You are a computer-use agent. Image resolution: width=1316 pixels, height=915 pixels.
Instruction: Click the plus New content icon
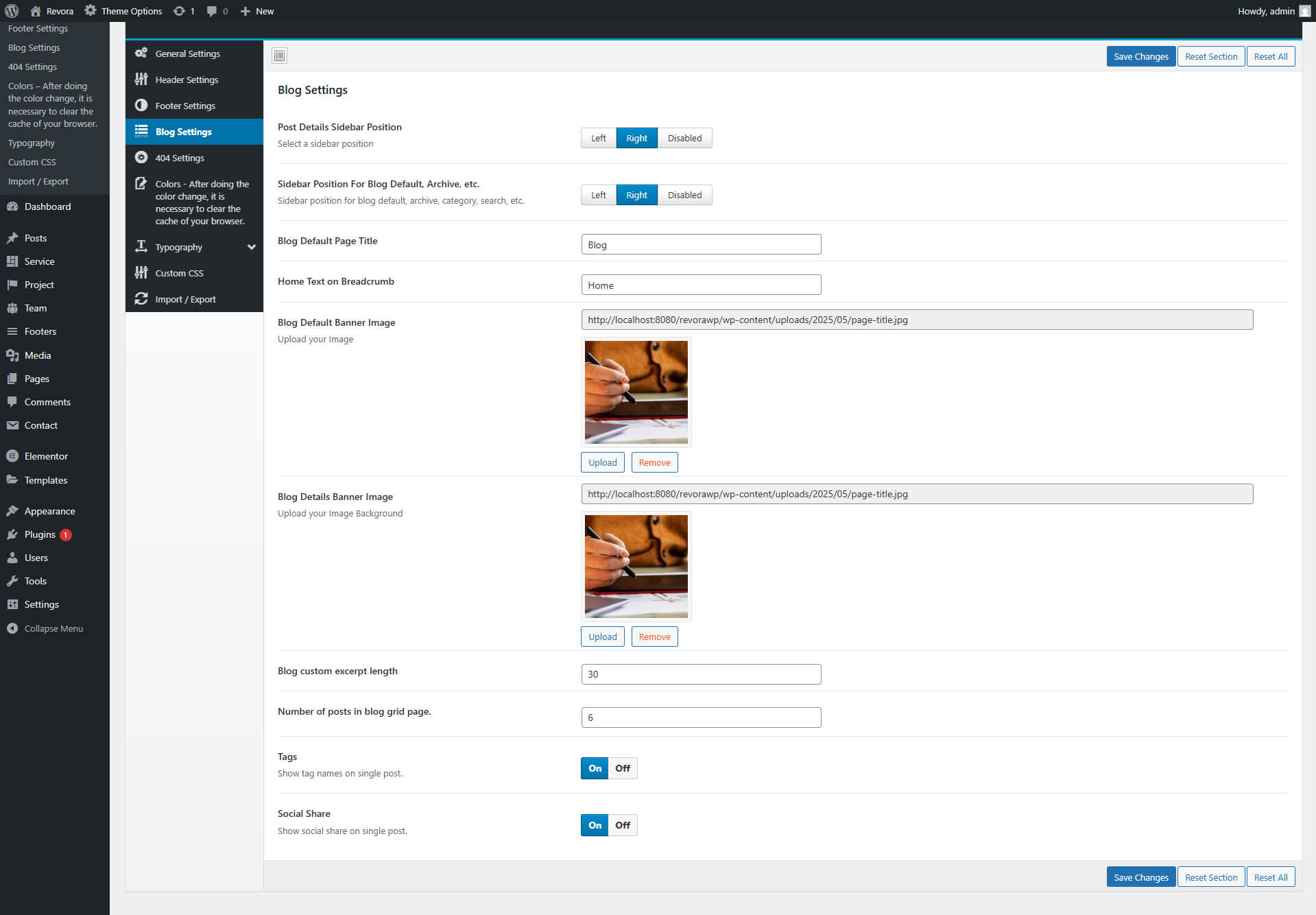[245, 11]
